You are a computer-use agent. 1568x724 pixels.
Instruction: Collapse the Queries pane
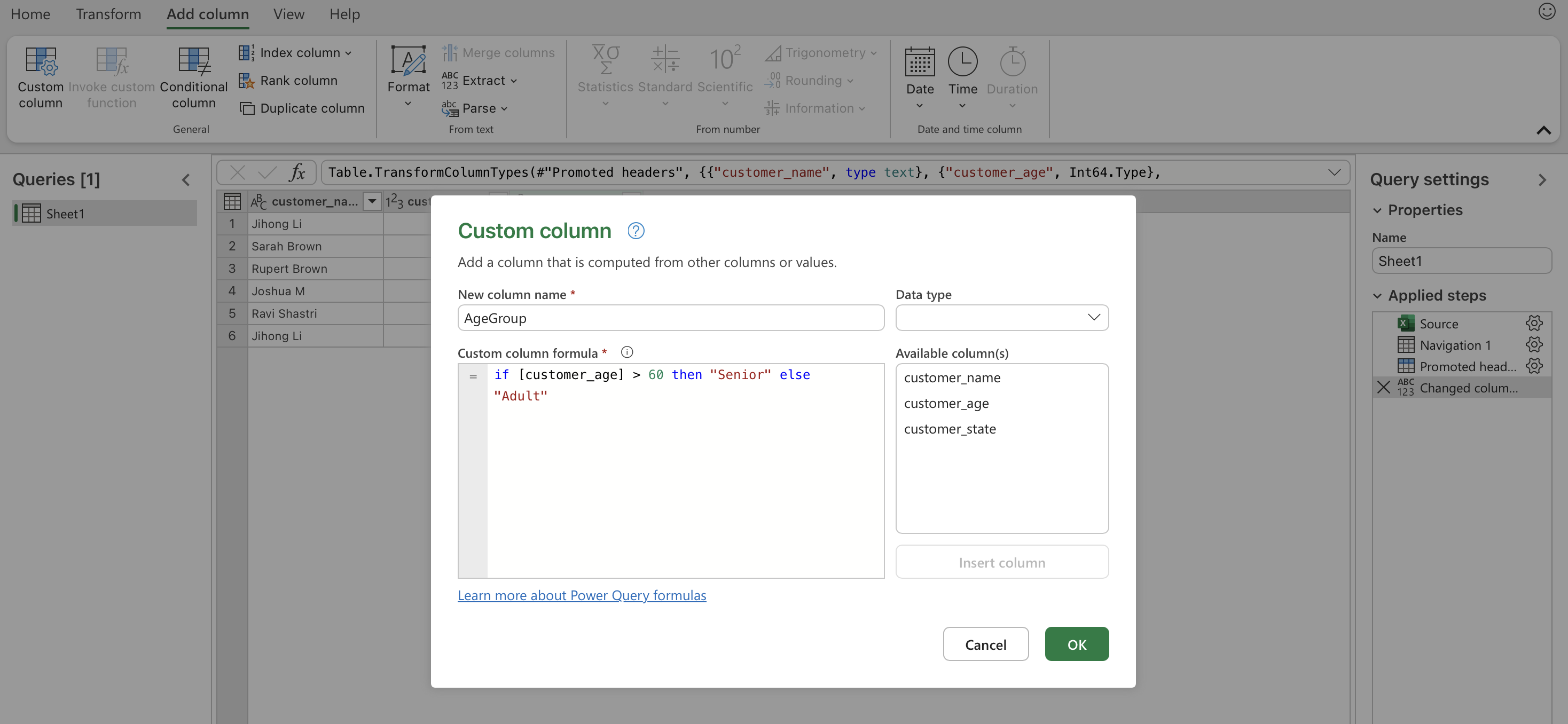tap(186, 180)
